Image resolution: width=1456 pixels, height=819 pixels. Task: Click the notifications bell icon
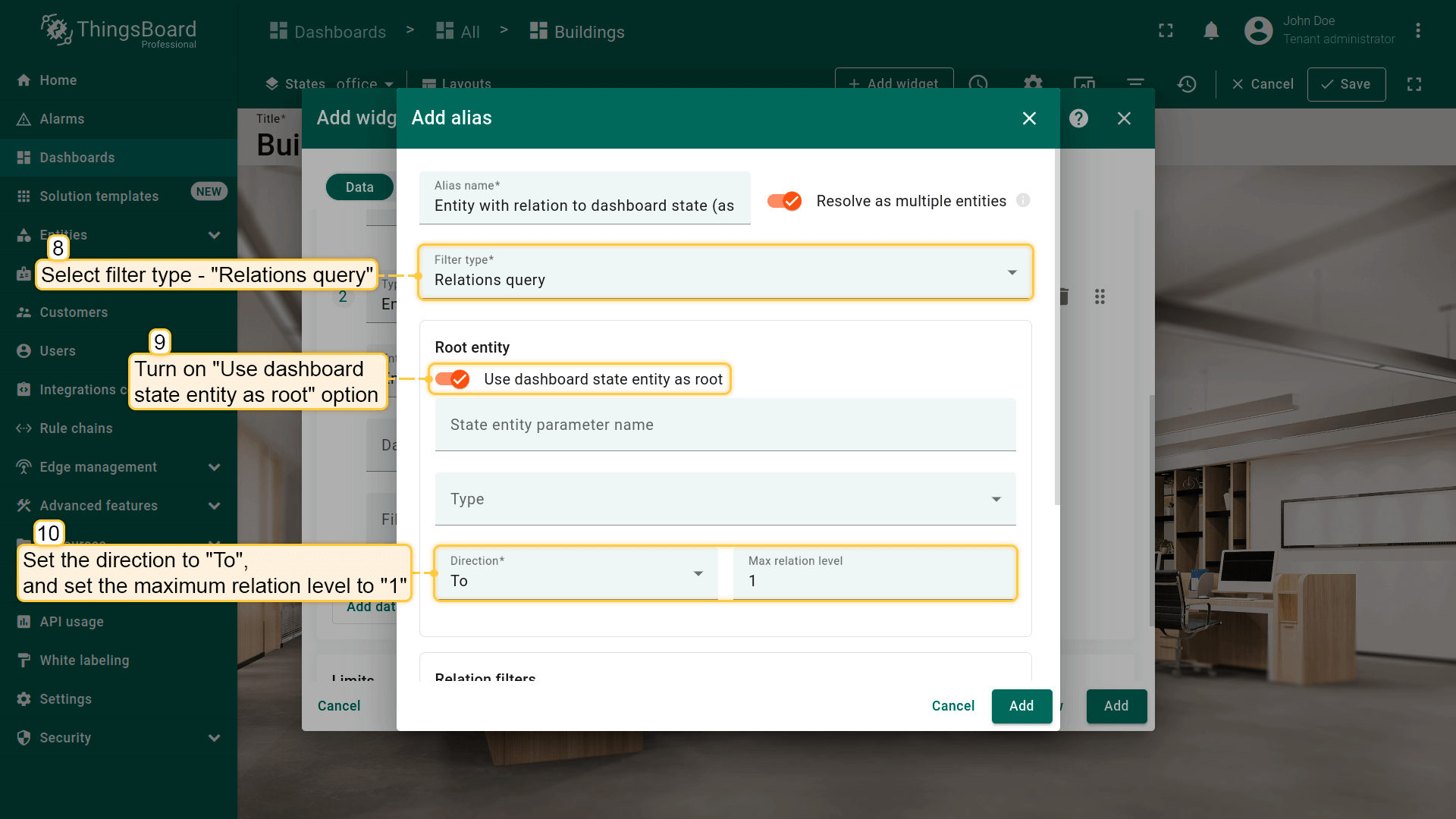pos(1211,31)
